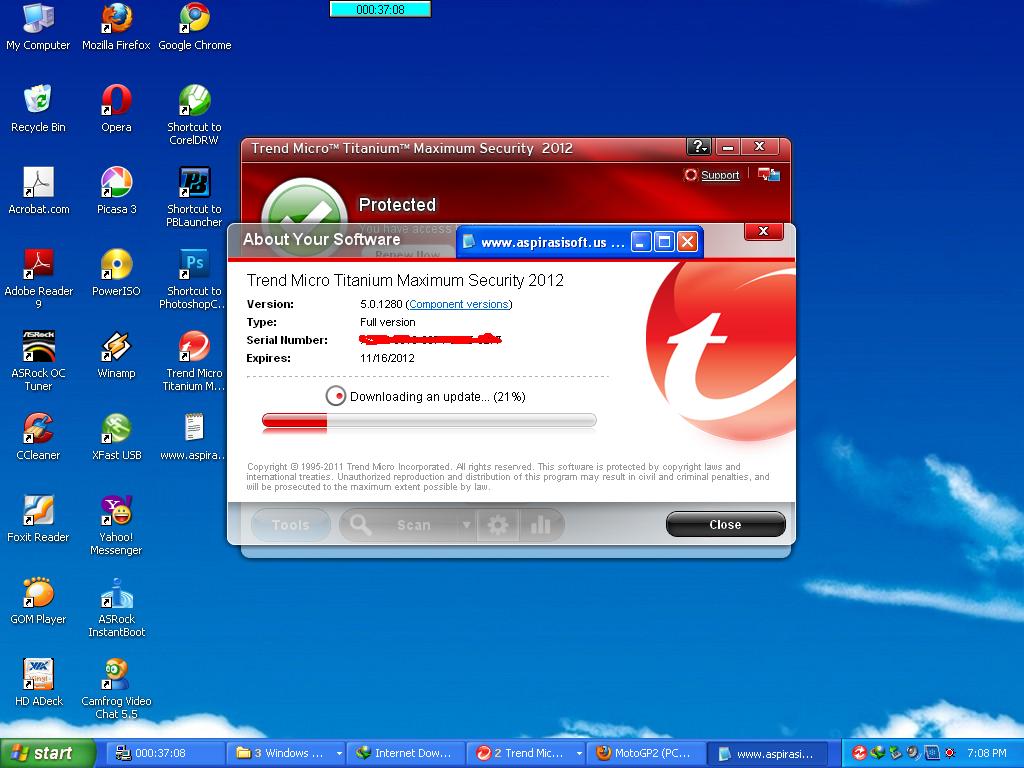Image resolution: width=1024 pixels, height=768 pixels.
Task: Click the first red tray icon beside the taskbar
Action: [859, 753]
